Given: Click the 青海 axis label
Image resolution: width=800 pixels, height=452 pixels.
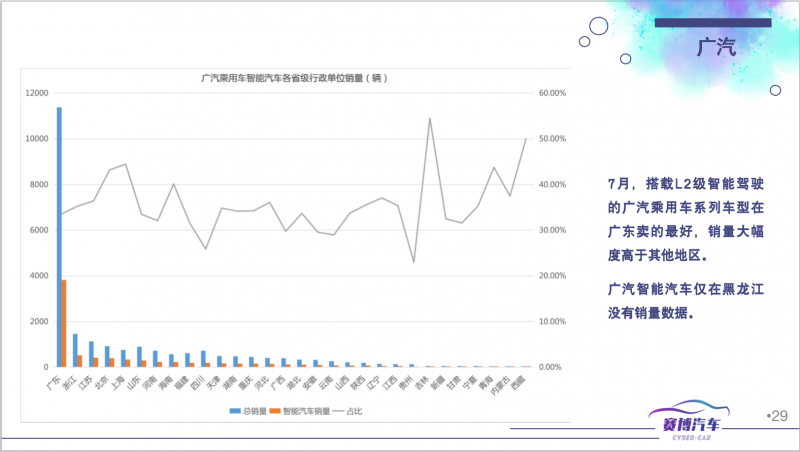Looking at the screenshot, I should [x=486, y=383].
